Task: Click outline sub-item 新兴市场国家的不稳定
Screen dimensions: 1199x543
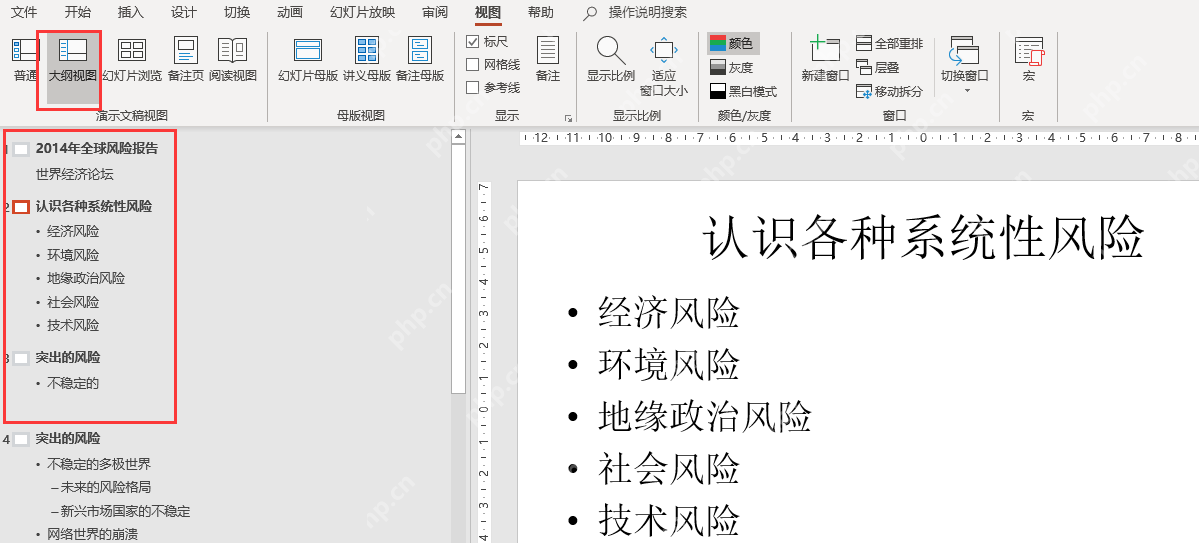Action: coord(125,511)
